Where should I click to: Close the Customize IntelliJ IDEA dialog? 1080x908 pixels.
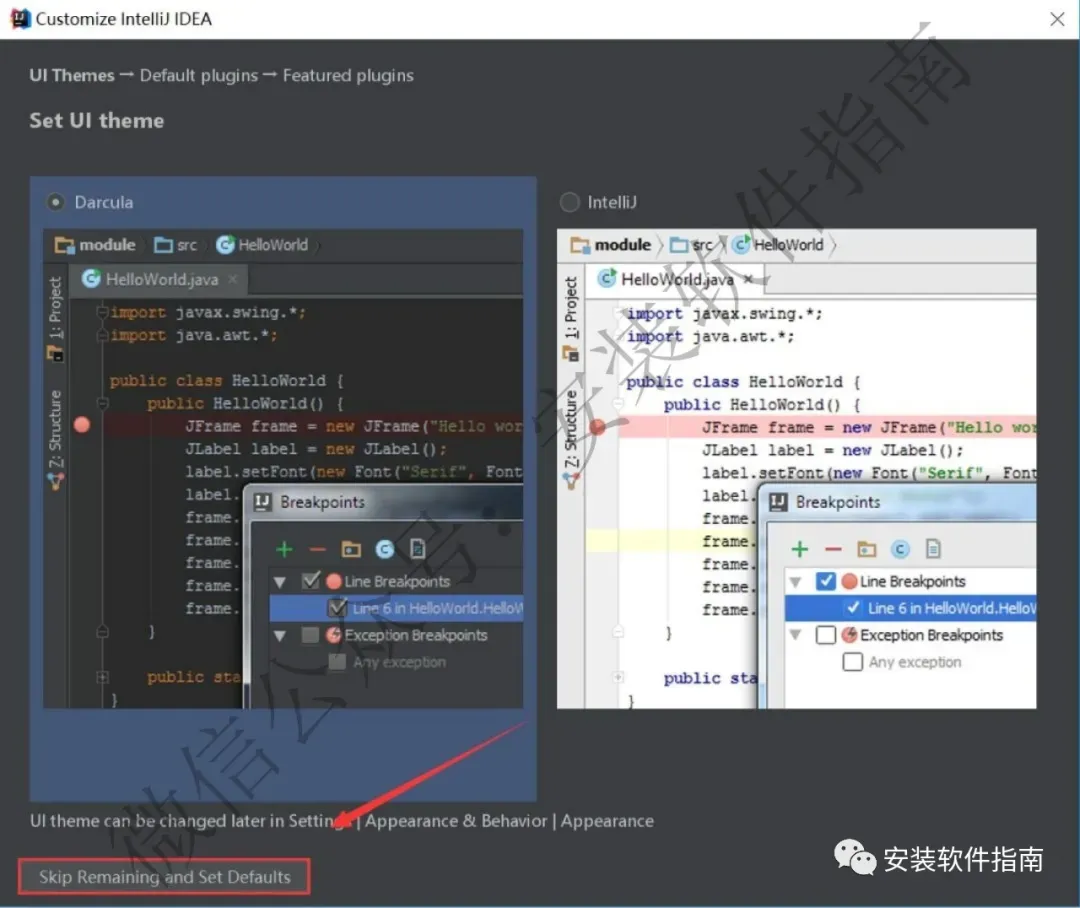[x=1057, y=19]
